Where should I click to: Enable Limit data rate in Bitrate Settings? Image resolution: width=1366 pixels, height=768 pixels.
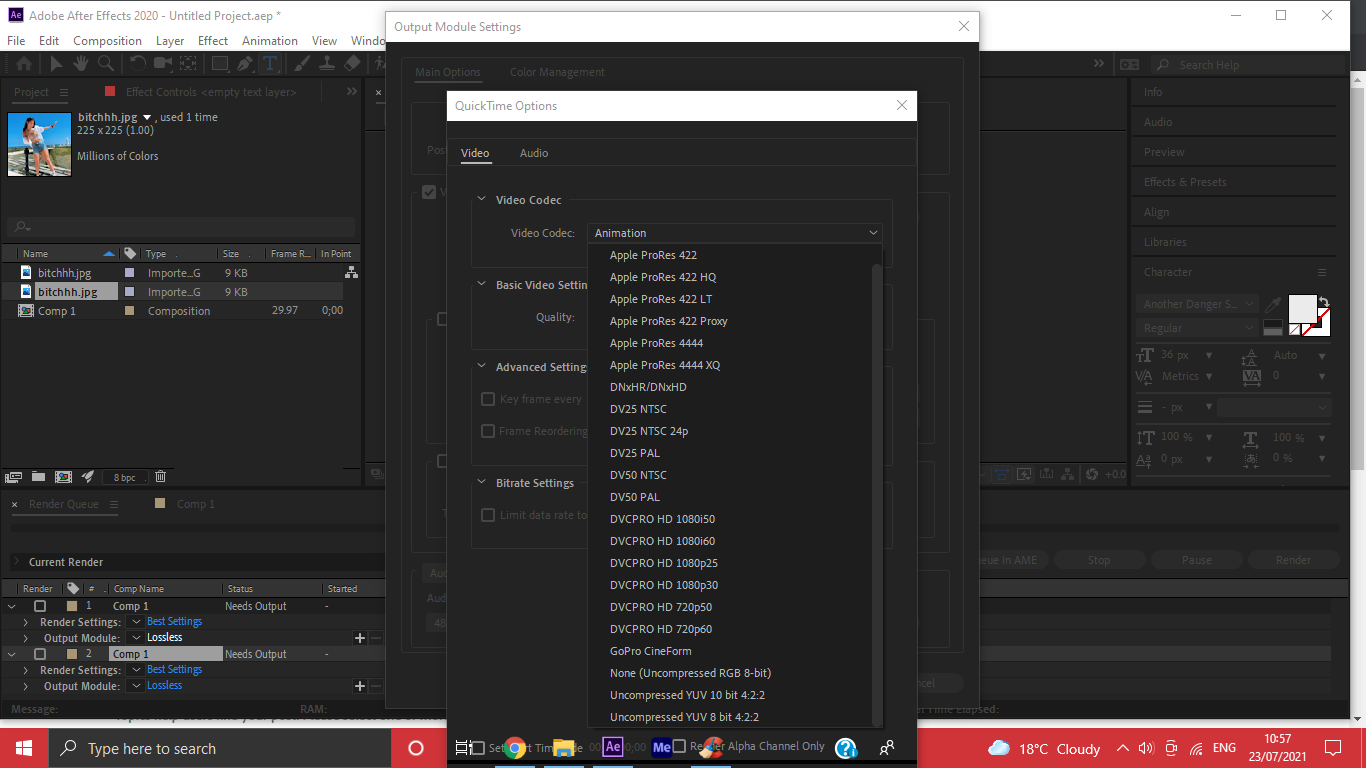[488, 515]
